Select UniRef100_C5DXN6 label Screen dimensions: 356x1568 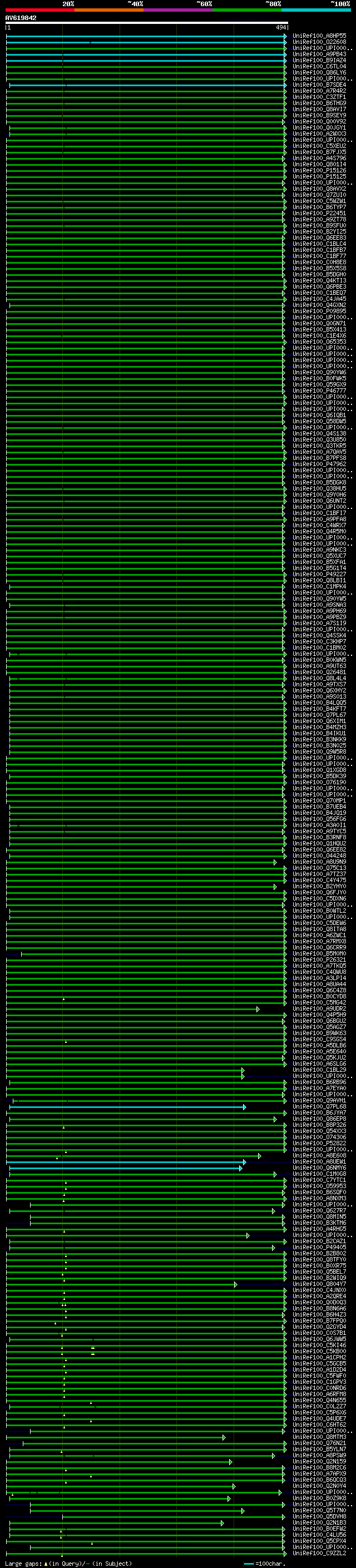click(x=319, y=898)
